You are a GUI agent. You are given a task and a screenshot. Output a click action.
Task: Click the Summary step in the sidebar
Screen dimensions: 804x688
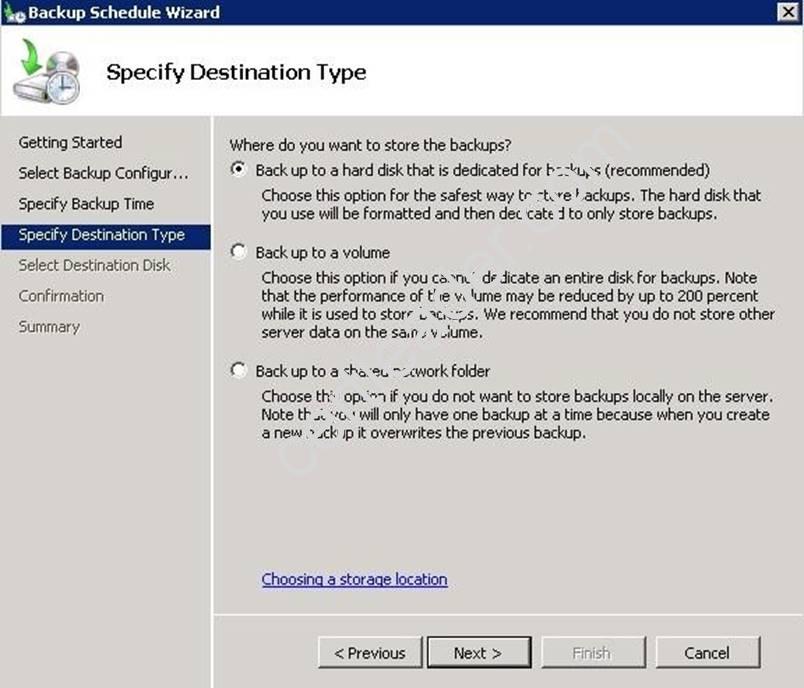(x=49, y=327)
